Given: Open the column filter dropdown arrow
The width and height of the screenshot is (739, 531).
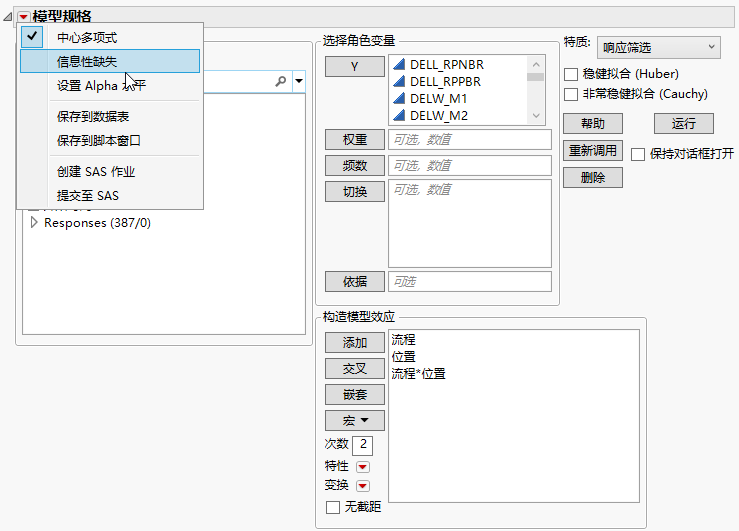Looking at the screenshot, I should [x=299, y=81].
